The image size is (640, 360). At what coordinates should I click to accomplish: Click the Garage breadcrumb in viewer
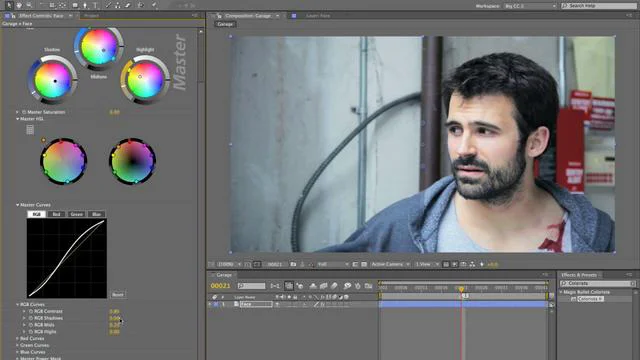pyautogui.click(x=225, y=24)
